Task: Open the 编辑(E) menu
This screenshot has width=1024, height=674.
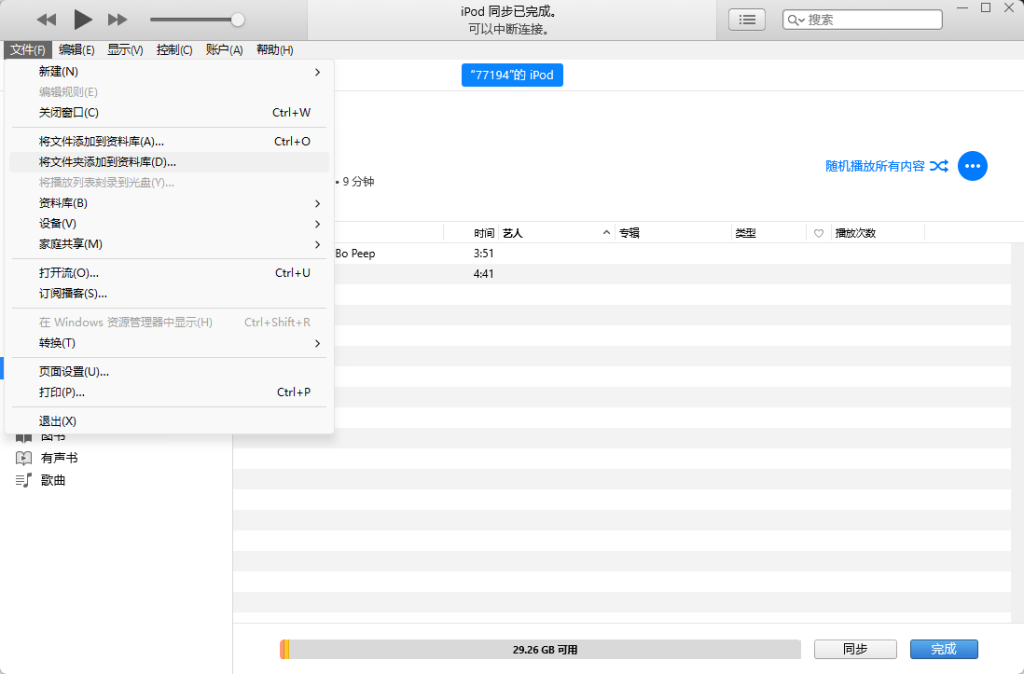Action: click(x=76, y=50)
